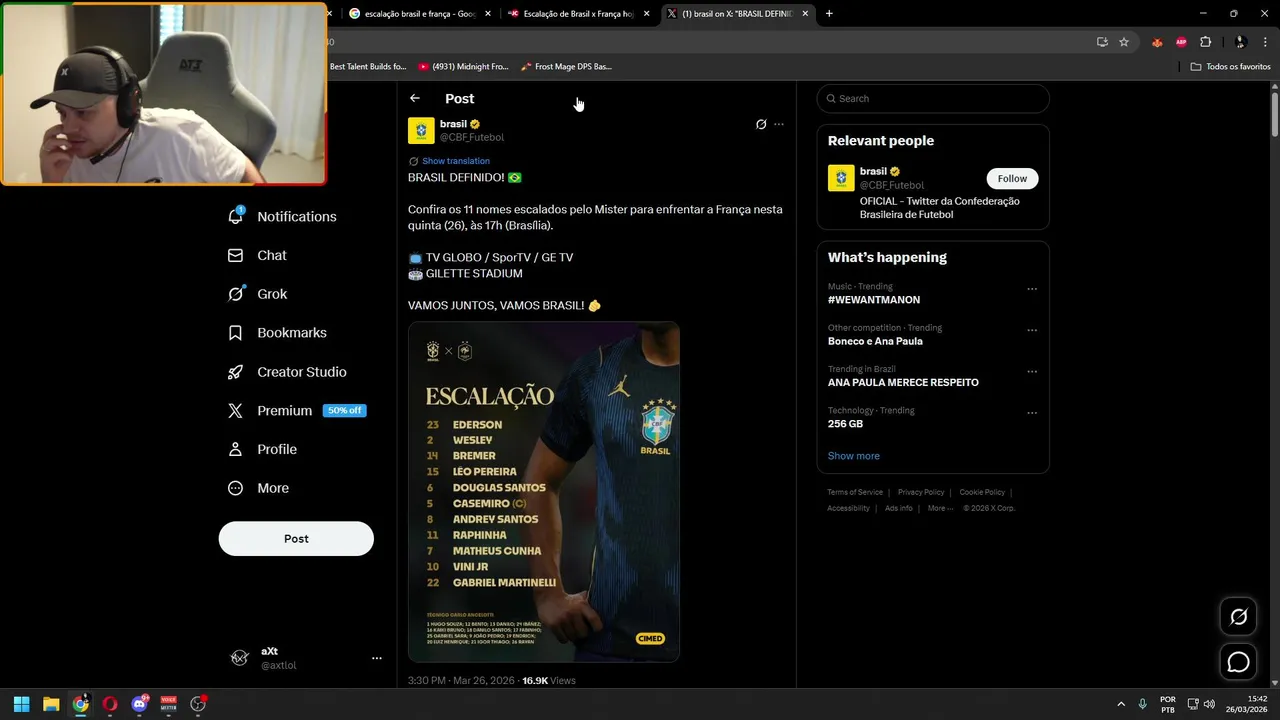Image resolution: width=1280 pixels, height=720 pixels.
Task: Click taskbar microphone icon
Action: coord(1143,704)
